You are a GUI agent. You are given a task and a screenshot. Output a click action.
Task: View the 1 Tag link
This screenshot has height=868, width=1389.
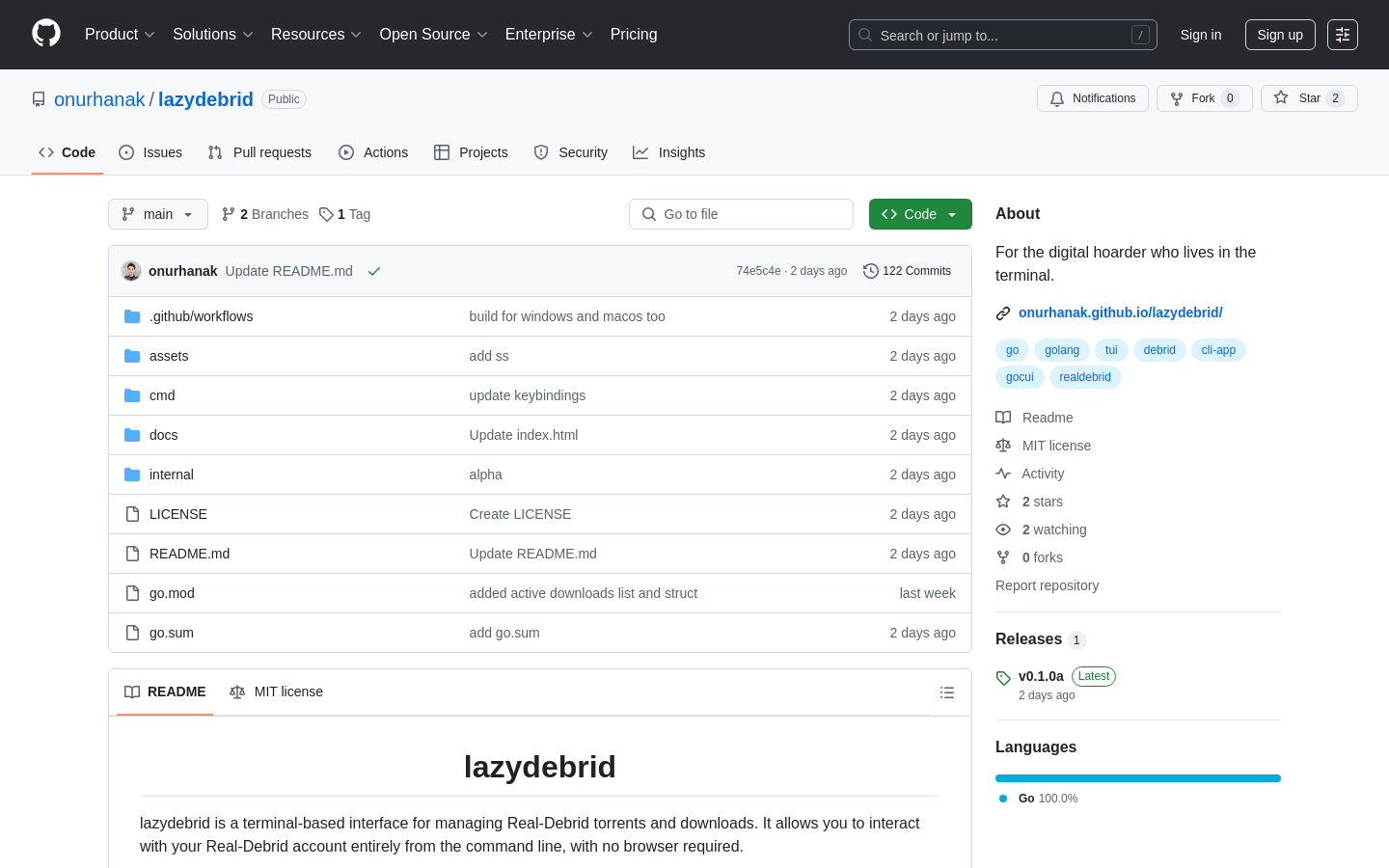[345, 214]
